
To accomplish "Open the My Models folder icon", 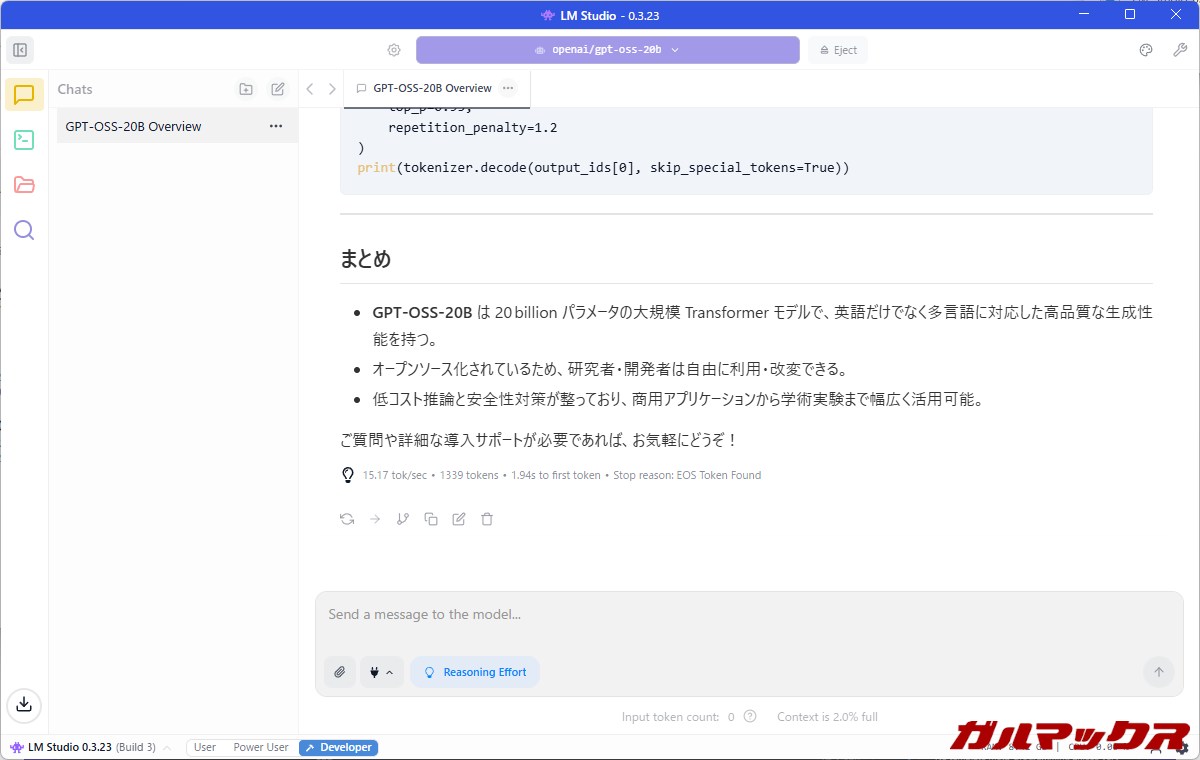I will click(x=24, y=185).
